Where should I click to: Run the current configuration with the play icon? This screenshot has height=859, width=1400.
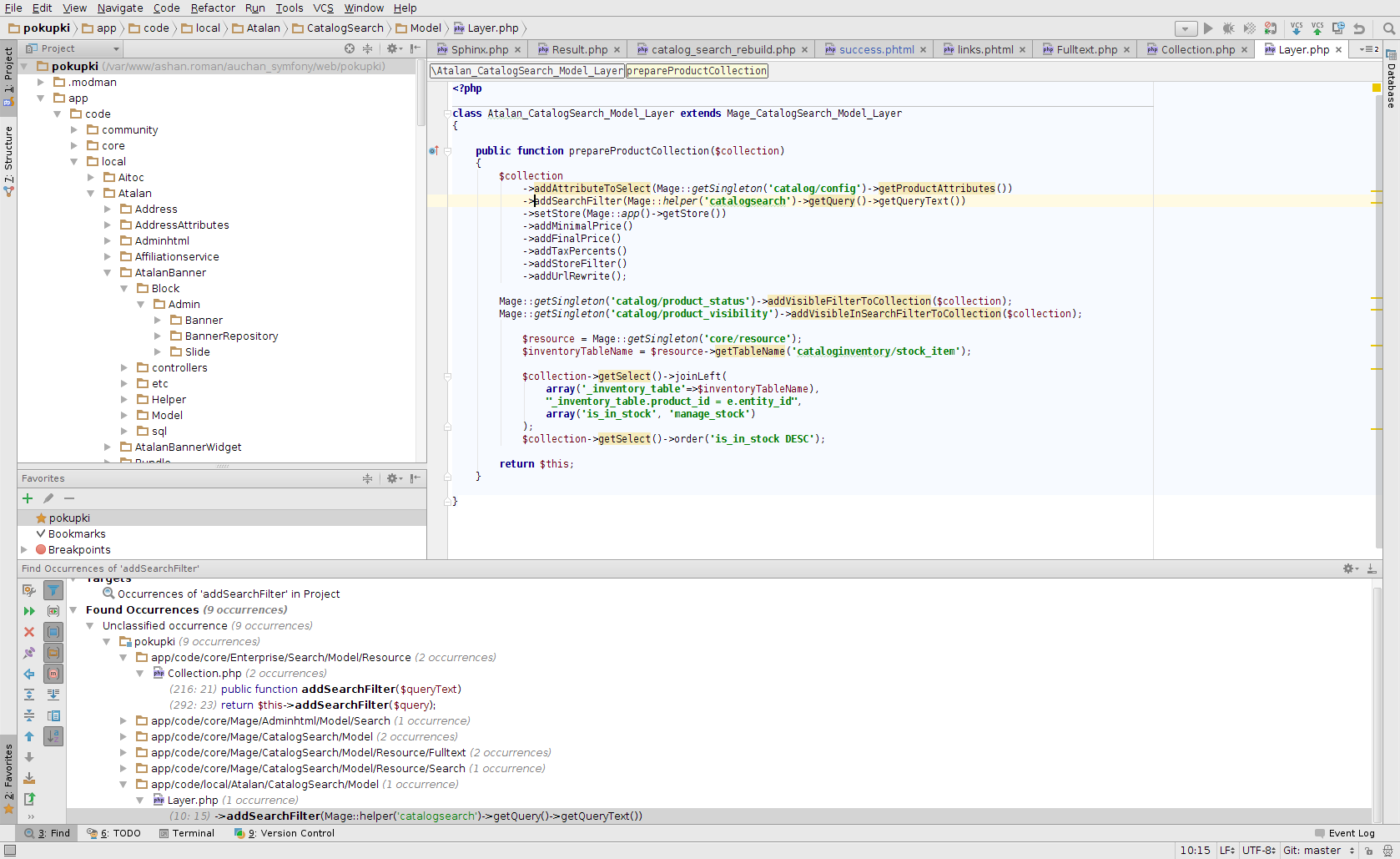1207,28
